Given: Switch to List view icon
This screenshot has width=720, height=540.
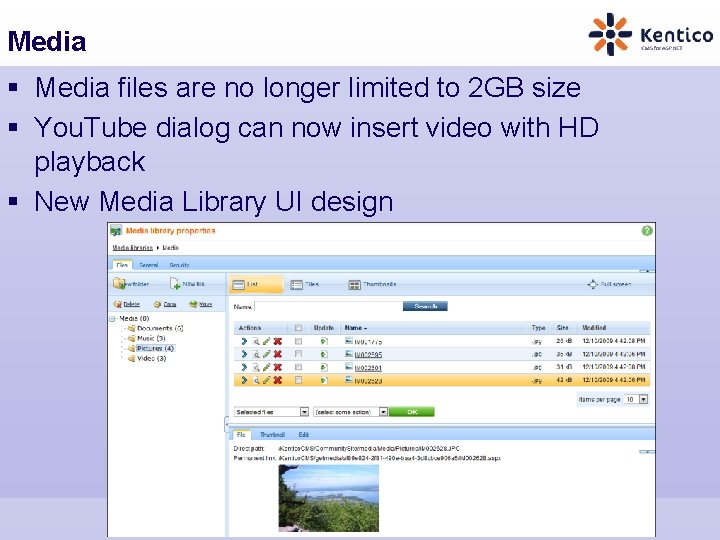Looking at the screenshot, I should tap(238, 285).
